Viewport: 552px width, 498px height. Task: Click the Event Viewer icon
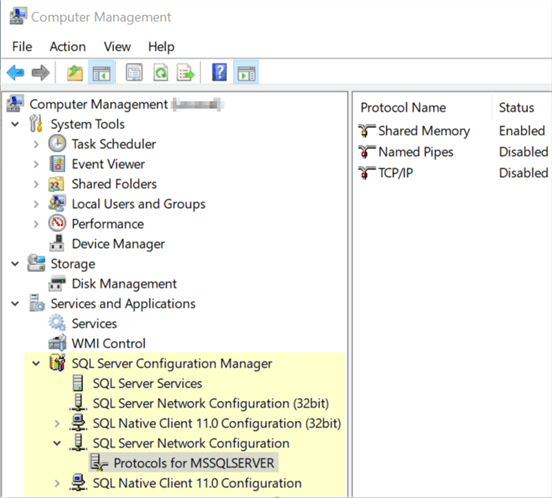[x=57, y=164]
